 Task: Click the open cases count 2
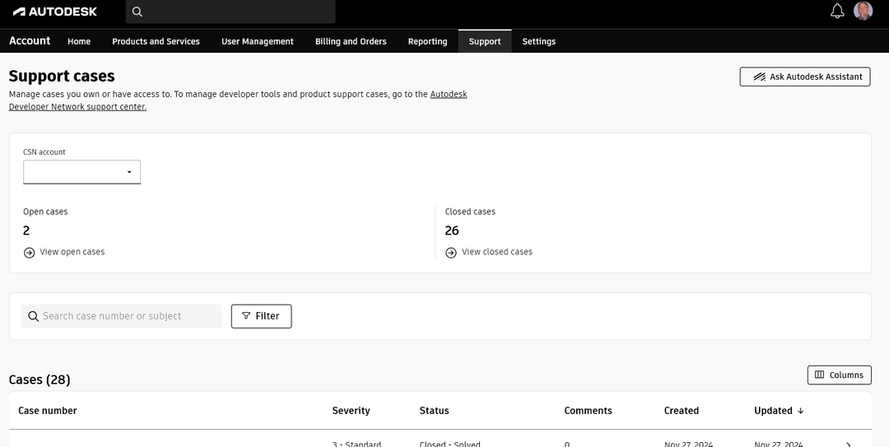pos(26,230)
